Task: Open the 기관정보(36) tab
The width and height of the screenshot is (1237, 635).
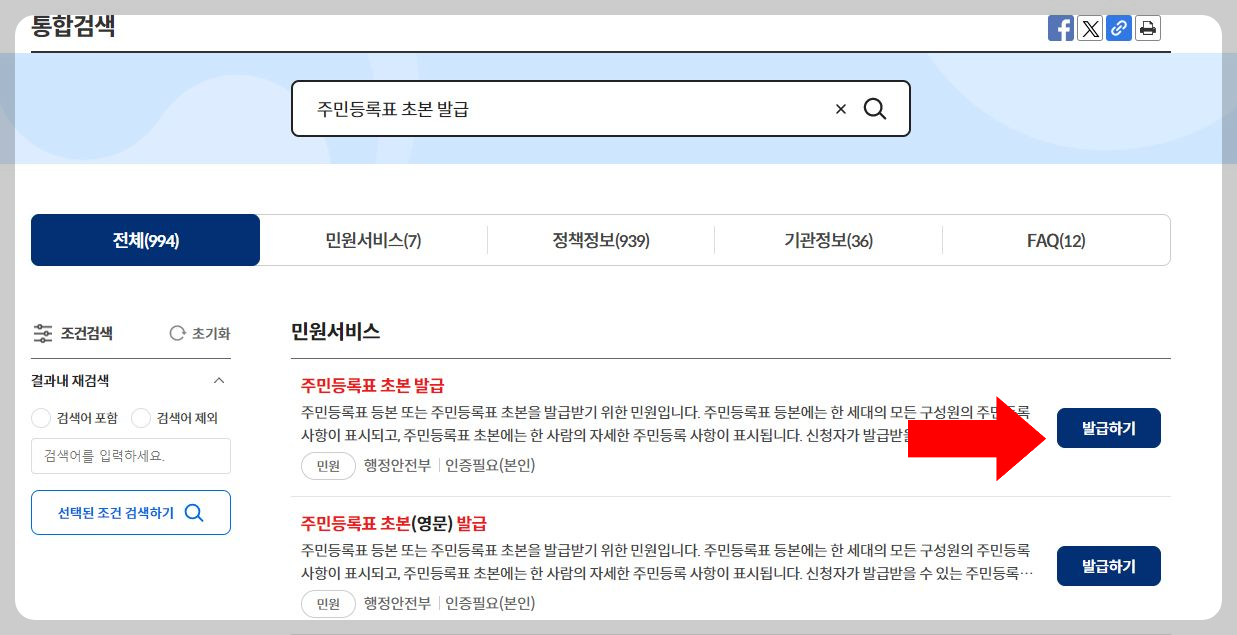Action: point(827,240)
